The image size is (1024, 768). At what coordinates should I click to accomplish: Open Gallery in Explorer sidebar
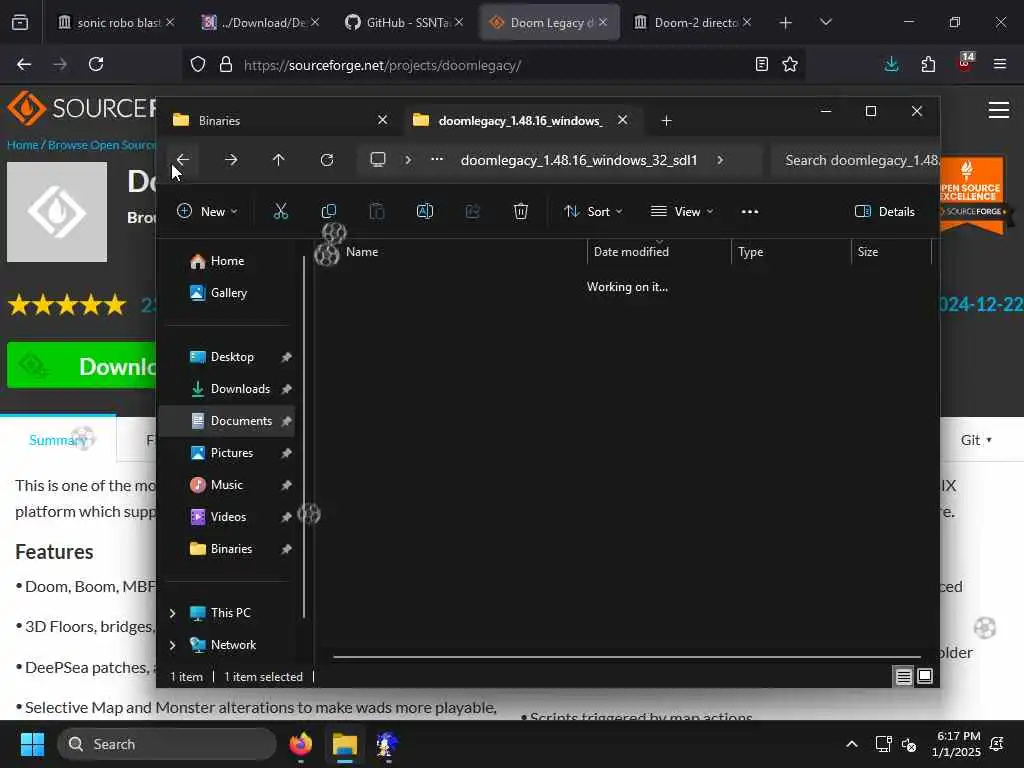pos(227,293)
